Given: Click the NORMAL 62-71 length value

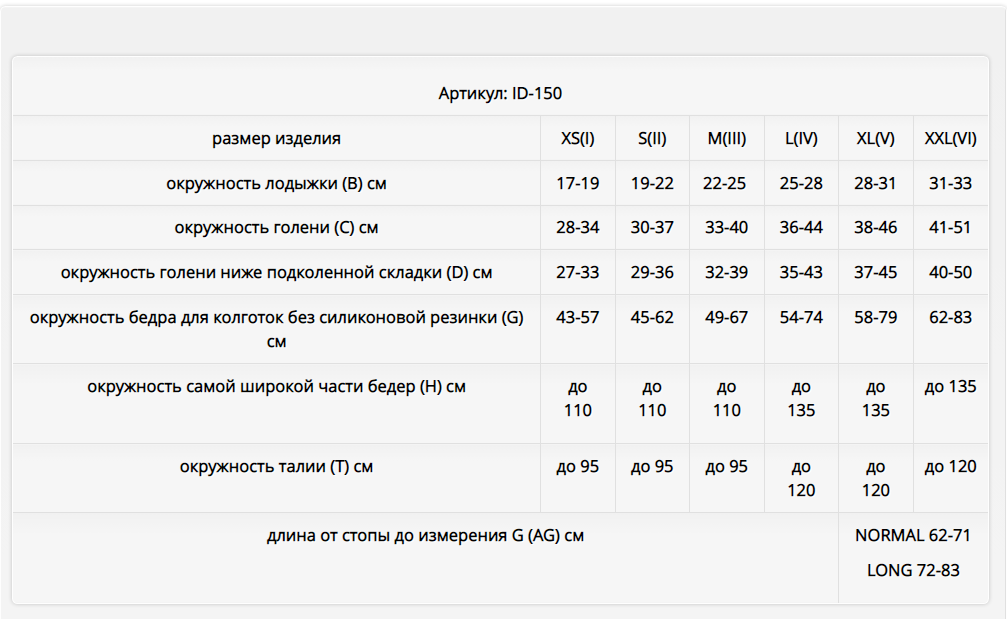Looking at the screenshot, I should (913, 536).
